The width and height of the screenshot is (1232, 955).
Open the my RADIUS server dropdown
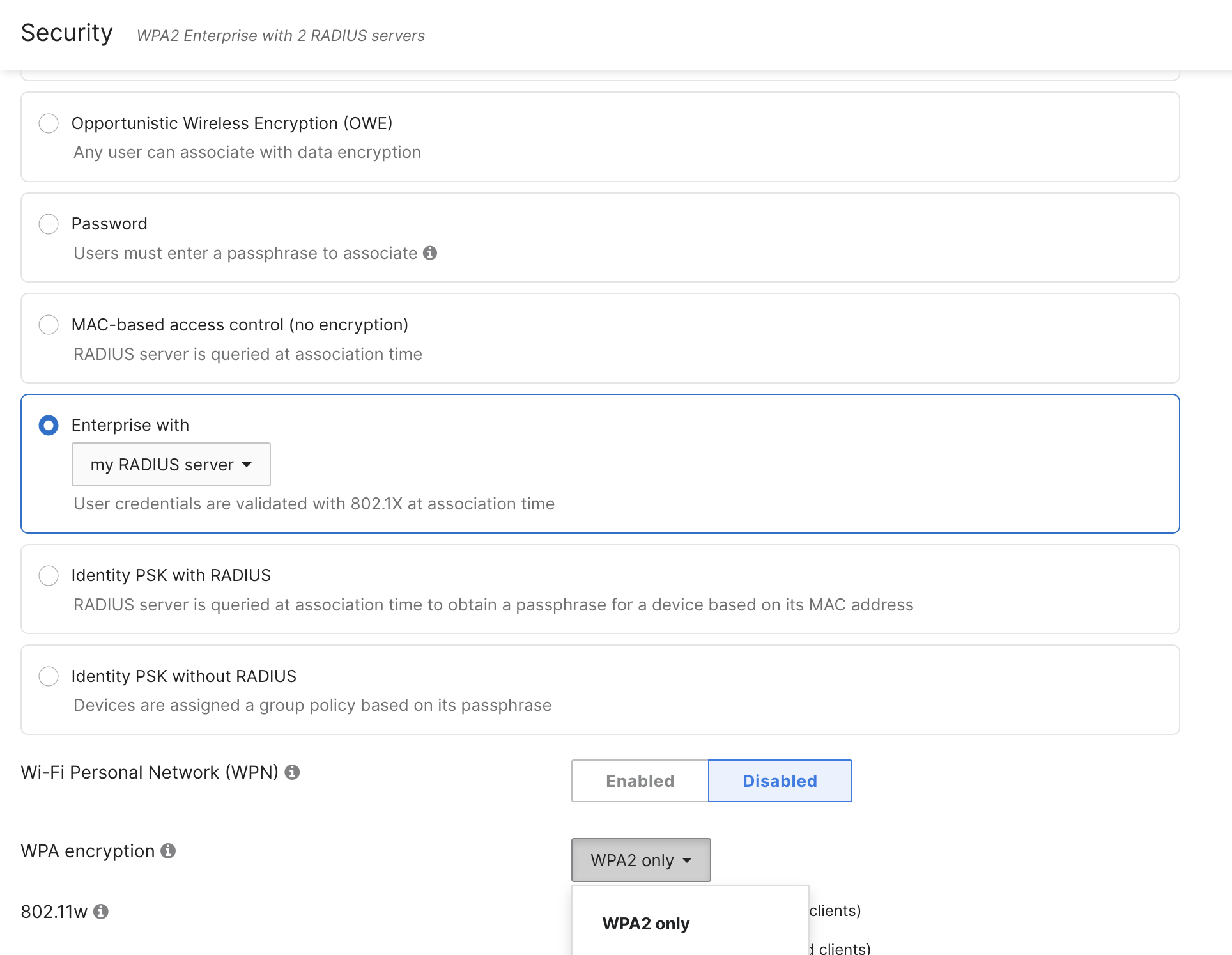tap(171, 465)
